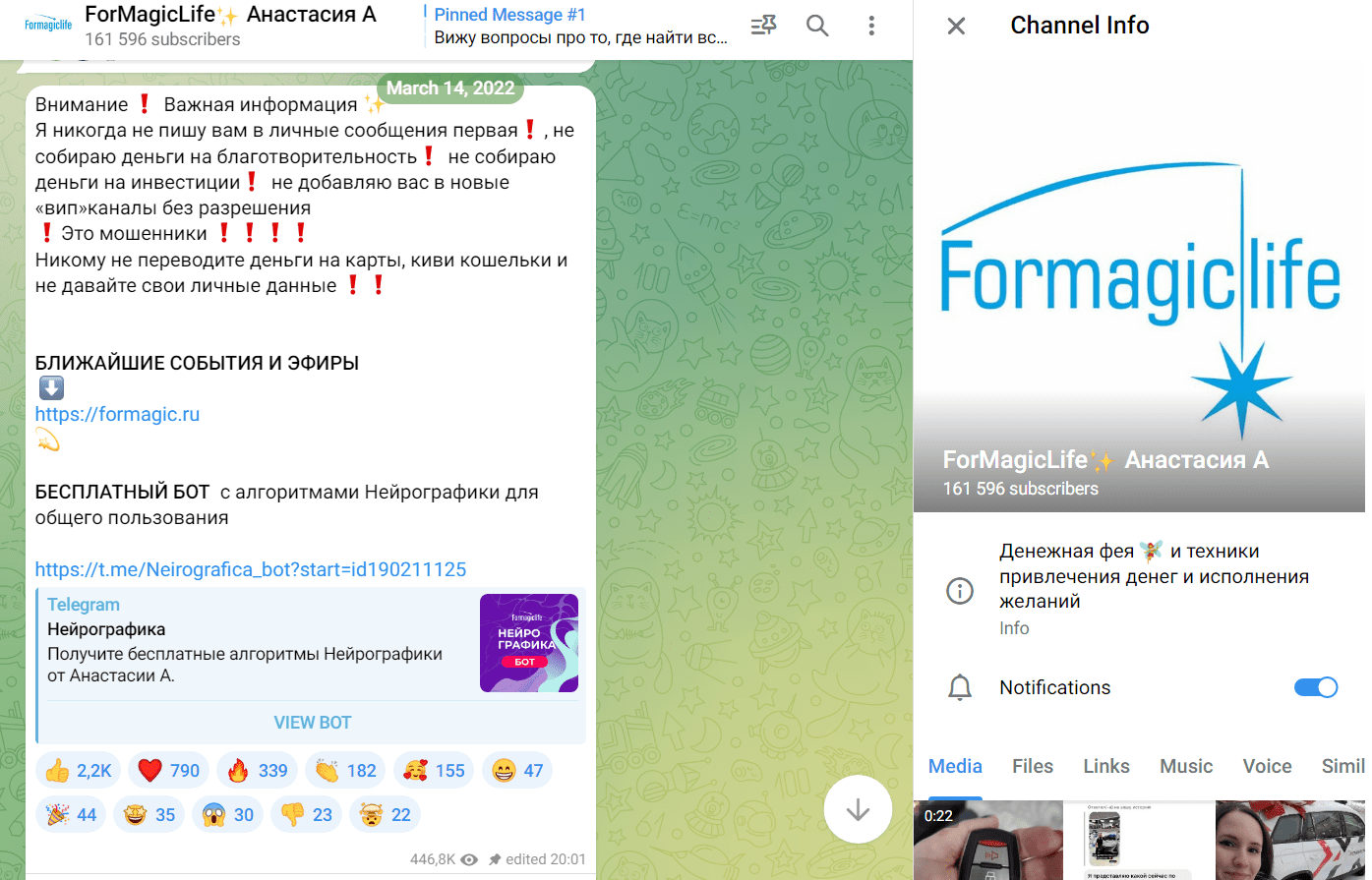This screenshot has width=1372, height=880.
Task: Open the Neirografica_bot Telegram link
Action: (251, 569)
